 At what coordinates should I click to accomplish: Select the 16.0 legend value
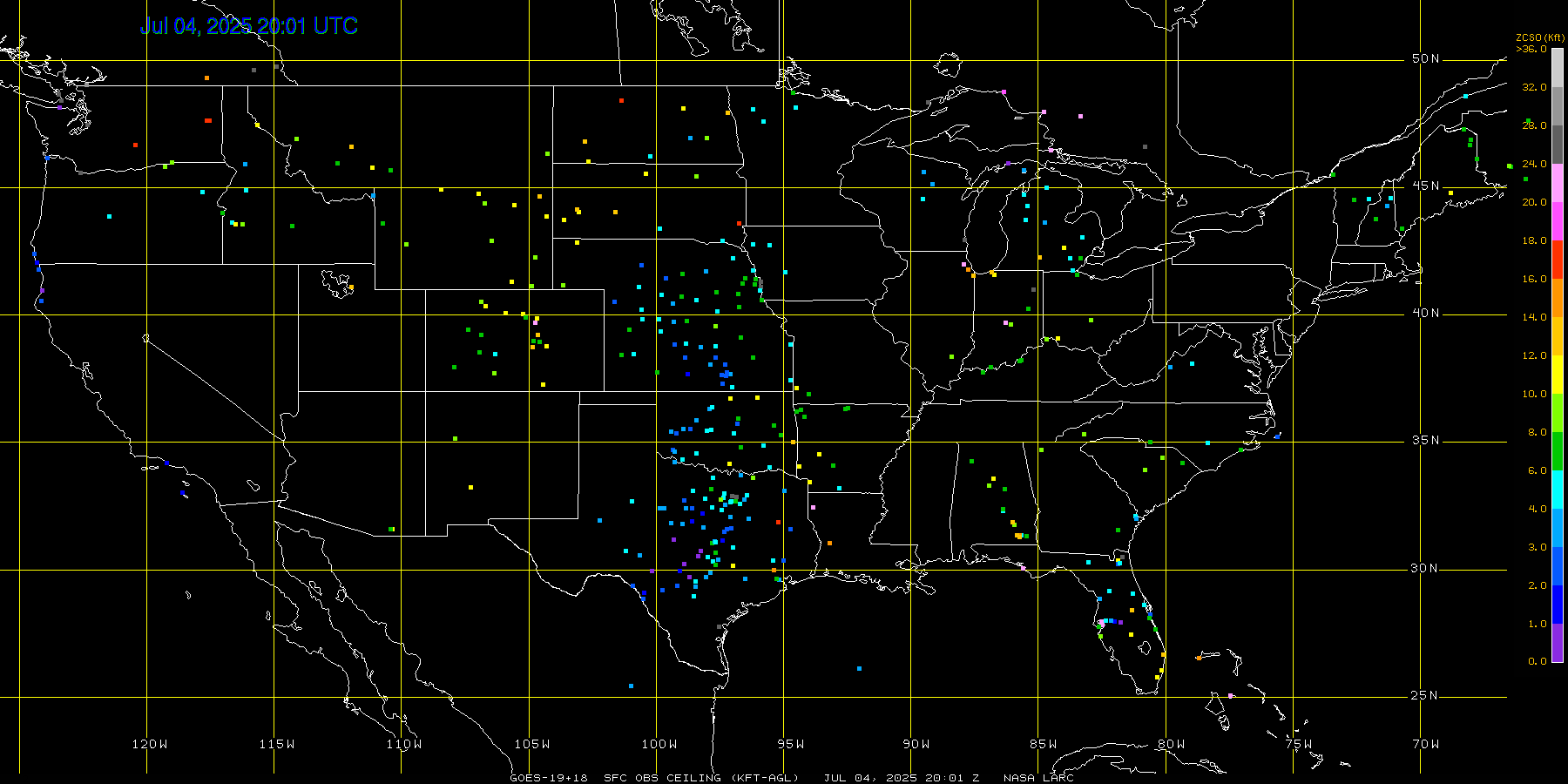[x=1534, y=279]
